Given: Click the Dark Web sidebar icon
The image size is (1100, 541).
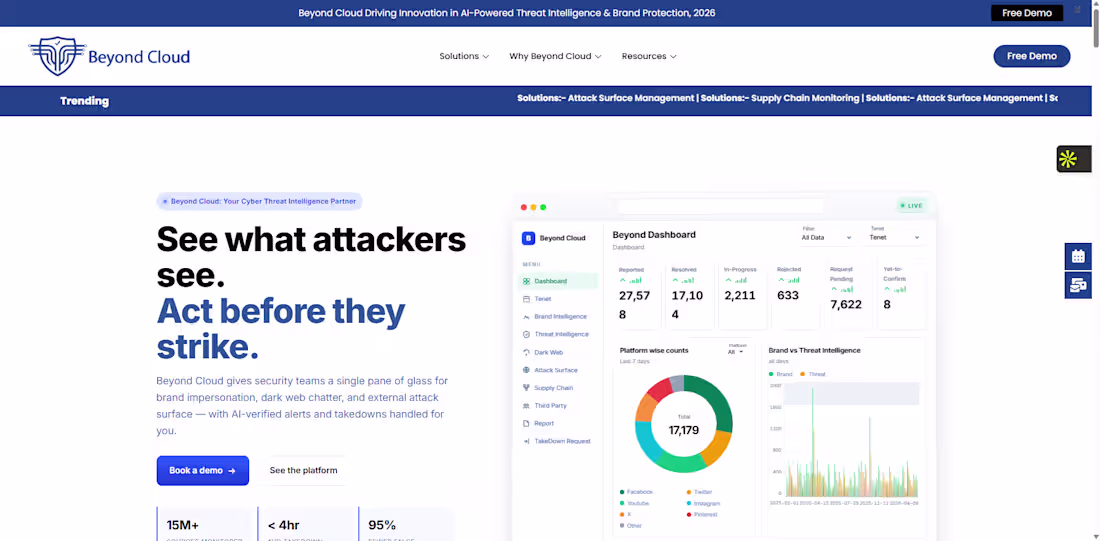Looking at the screenshot, I should (526, 352).
